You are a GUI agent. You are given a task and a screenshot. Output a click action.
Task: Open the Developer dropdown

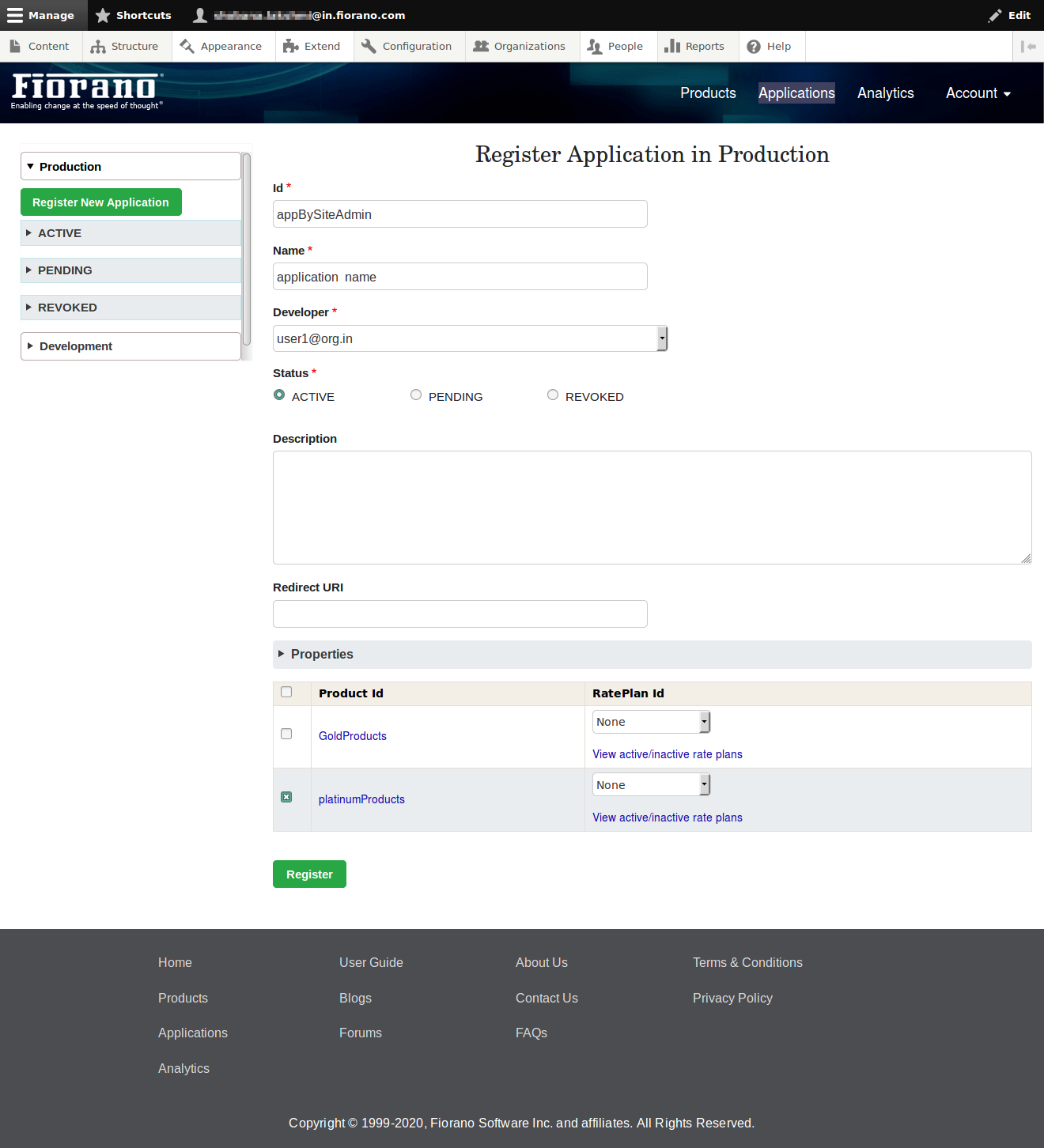point(470,338)
